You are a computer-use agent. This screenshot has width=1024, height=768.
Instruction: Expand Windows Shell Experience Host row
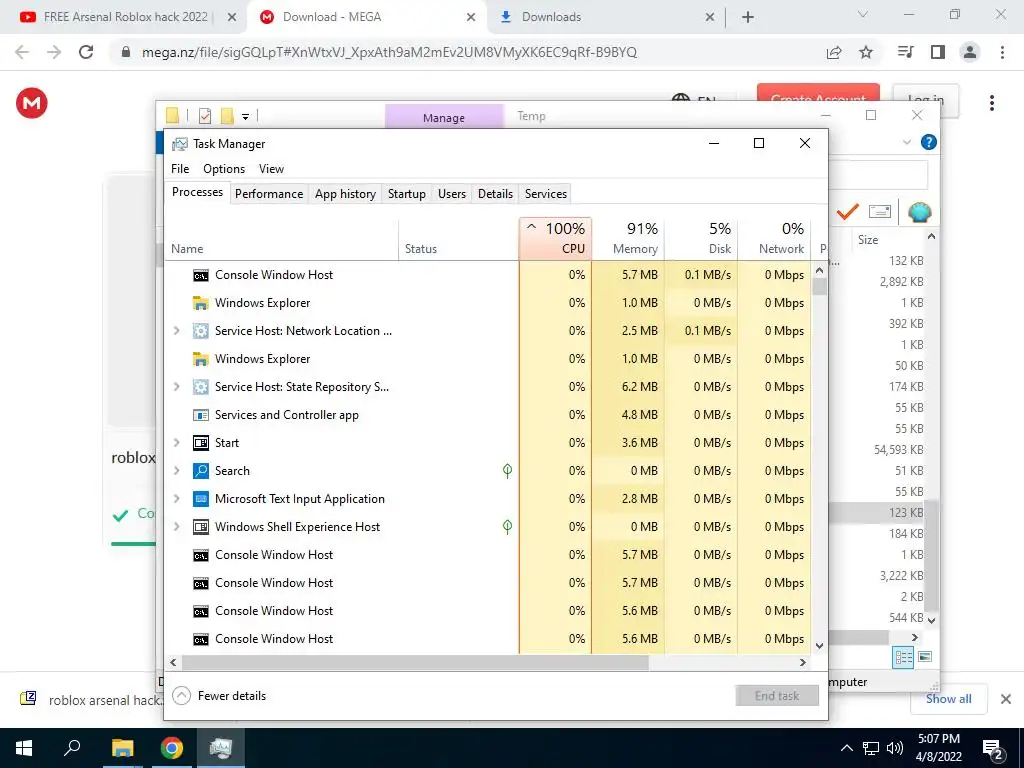176,527
